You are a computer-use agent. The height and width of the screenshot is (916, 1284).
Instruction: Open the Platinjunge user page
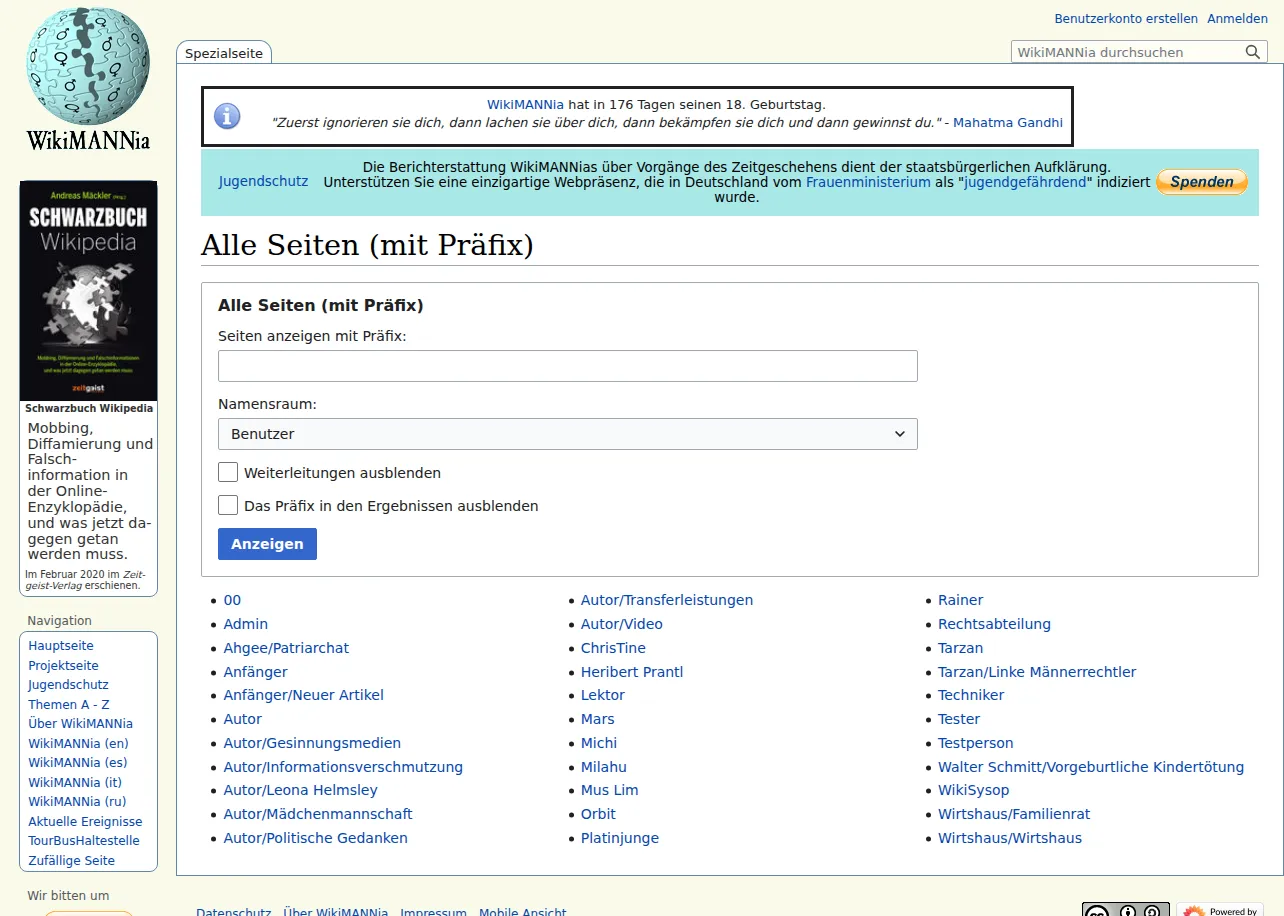pyautogui.click(x=620, y=838)
